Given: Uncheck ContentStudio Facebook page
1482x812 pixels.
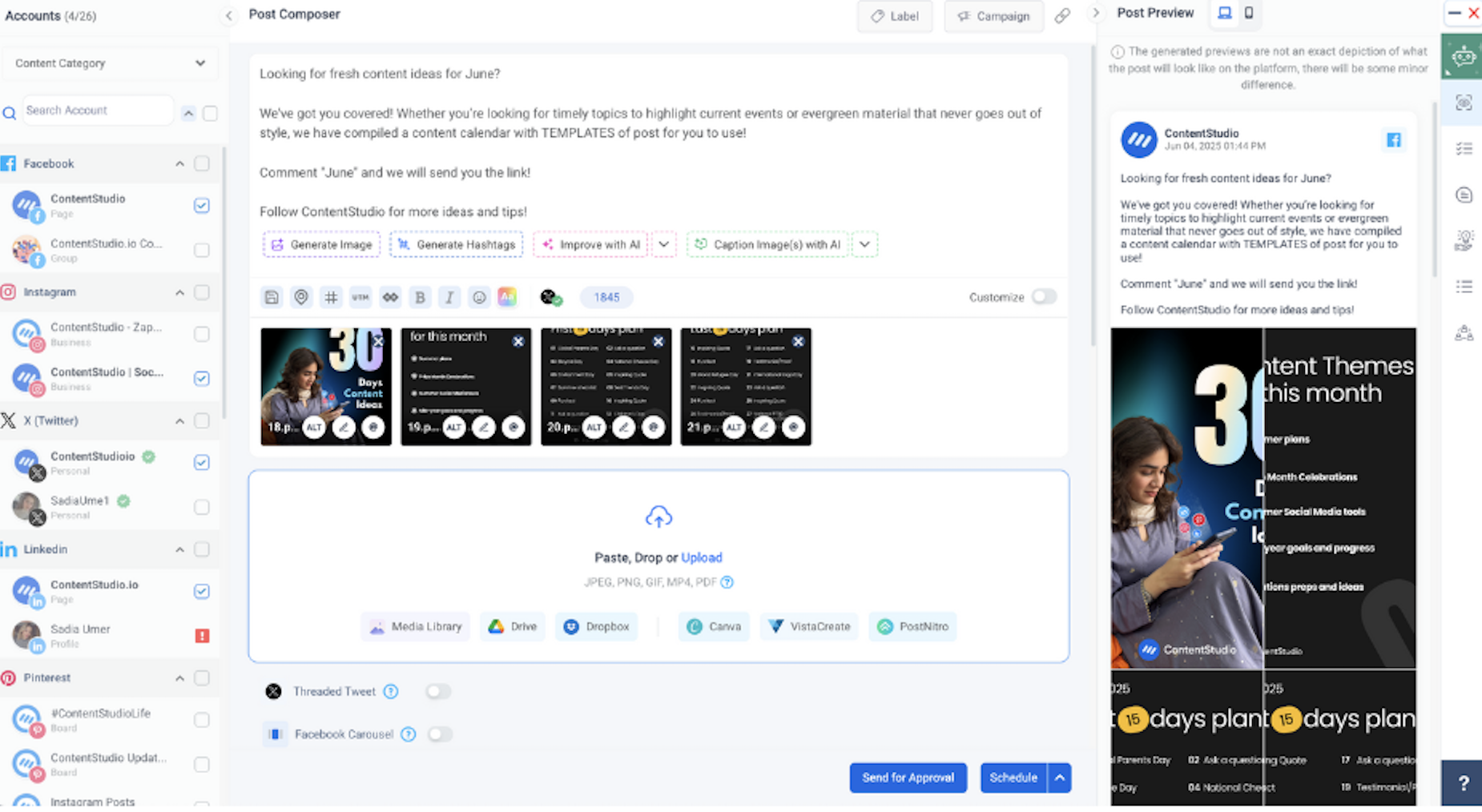Looking at the screenshot, I should [x=202, y=206].
